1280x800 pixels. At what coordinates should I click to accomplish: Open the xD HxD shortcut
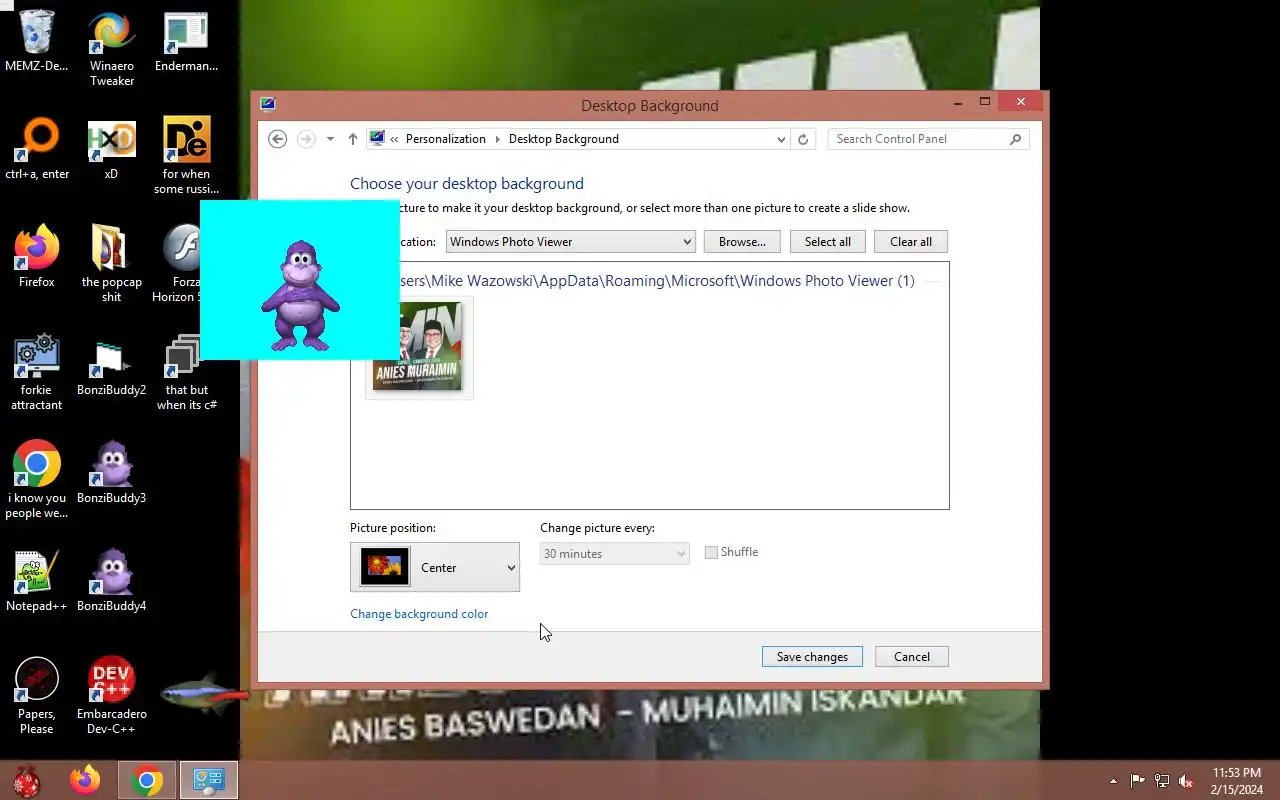[x=112, y=150]
